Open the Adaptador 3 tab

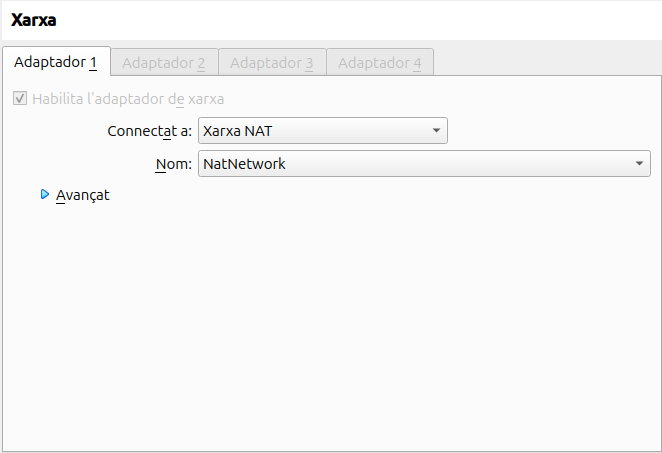(x=271, y=63)
